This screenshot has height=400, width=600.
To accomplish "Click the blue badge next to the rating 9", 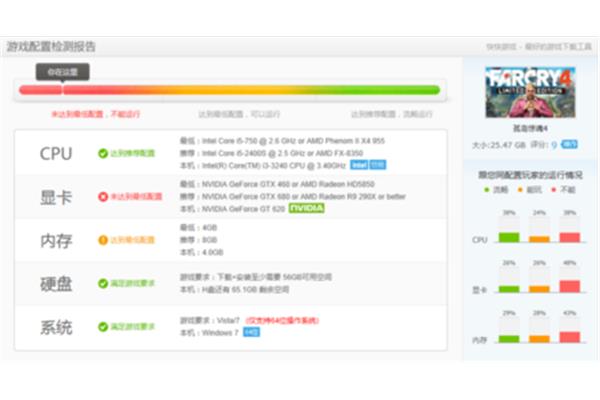I will pos(569,144).
